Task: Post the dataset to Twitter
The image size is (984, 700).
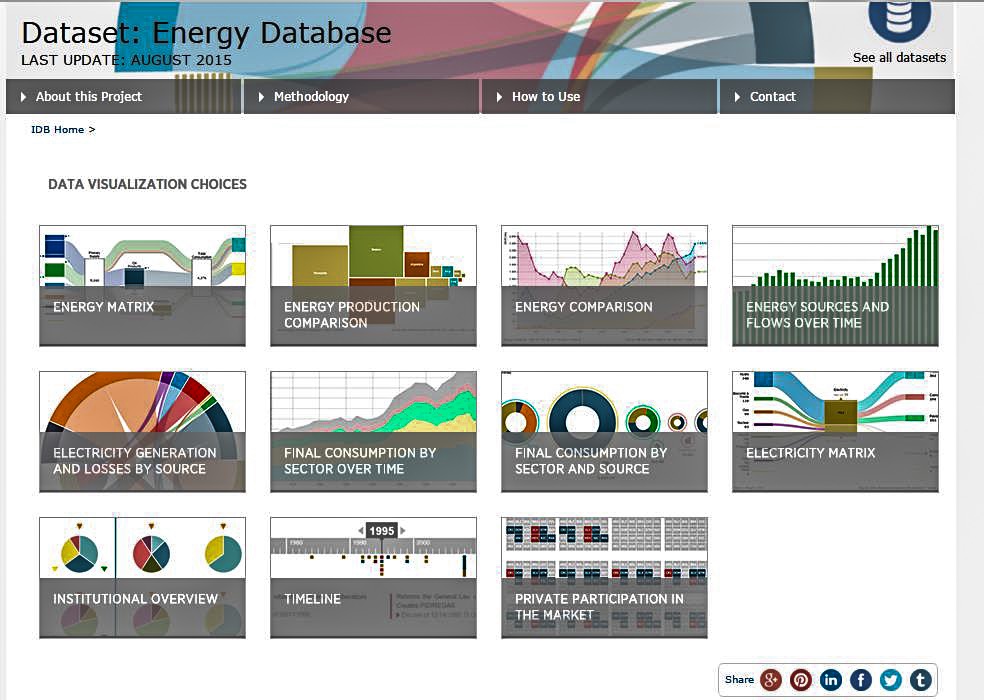Action: (x=890, y=679)
